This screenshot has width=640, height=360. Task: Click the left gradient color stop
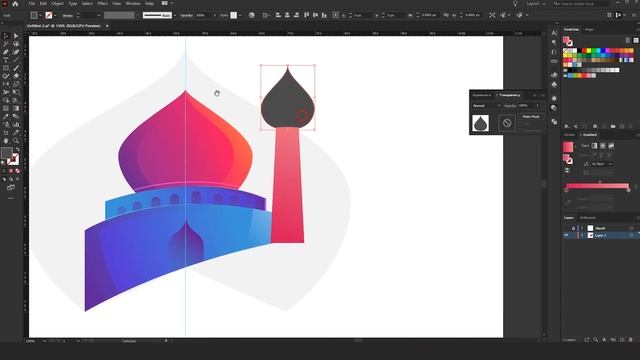pos(566,190)
